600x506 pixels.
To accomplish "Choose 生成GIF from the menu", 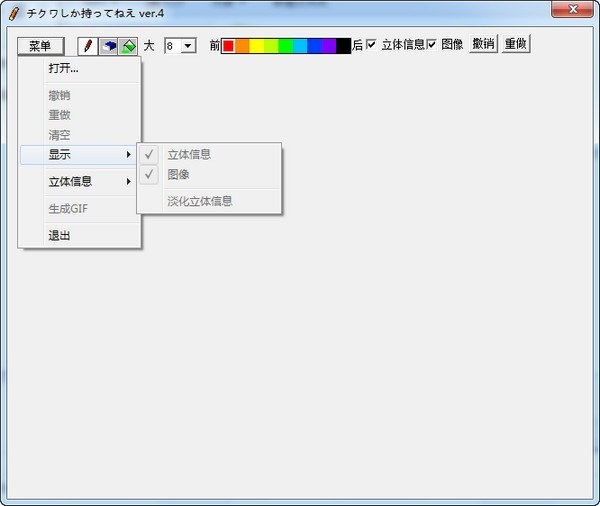I will tap(80, 209).
